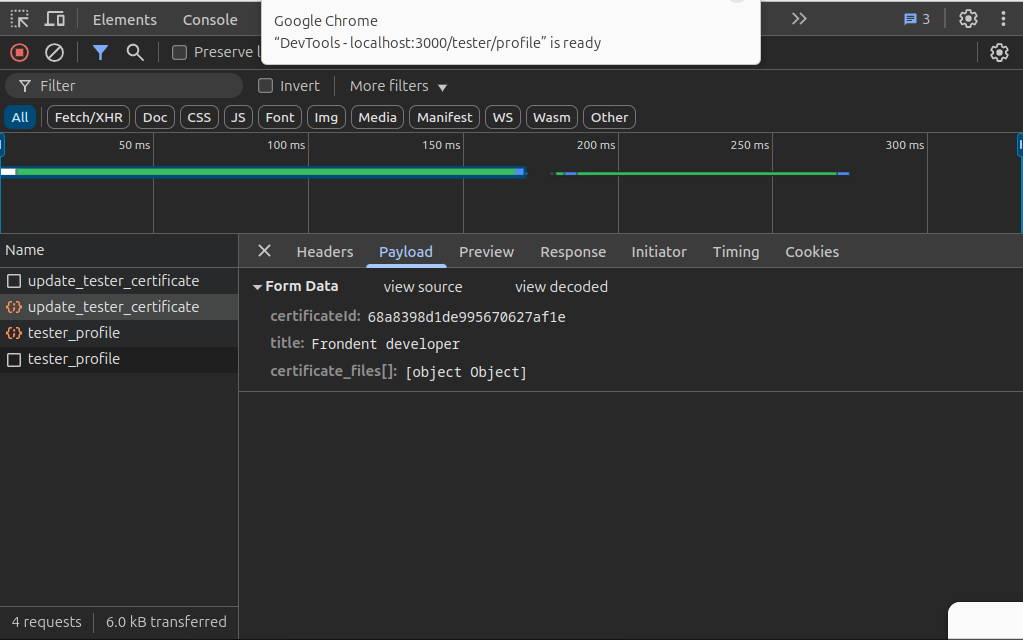Type in the Filter input field
The width and height of the screenshot is (1023, 640).
pyautogui.click(x=135, y=86)
